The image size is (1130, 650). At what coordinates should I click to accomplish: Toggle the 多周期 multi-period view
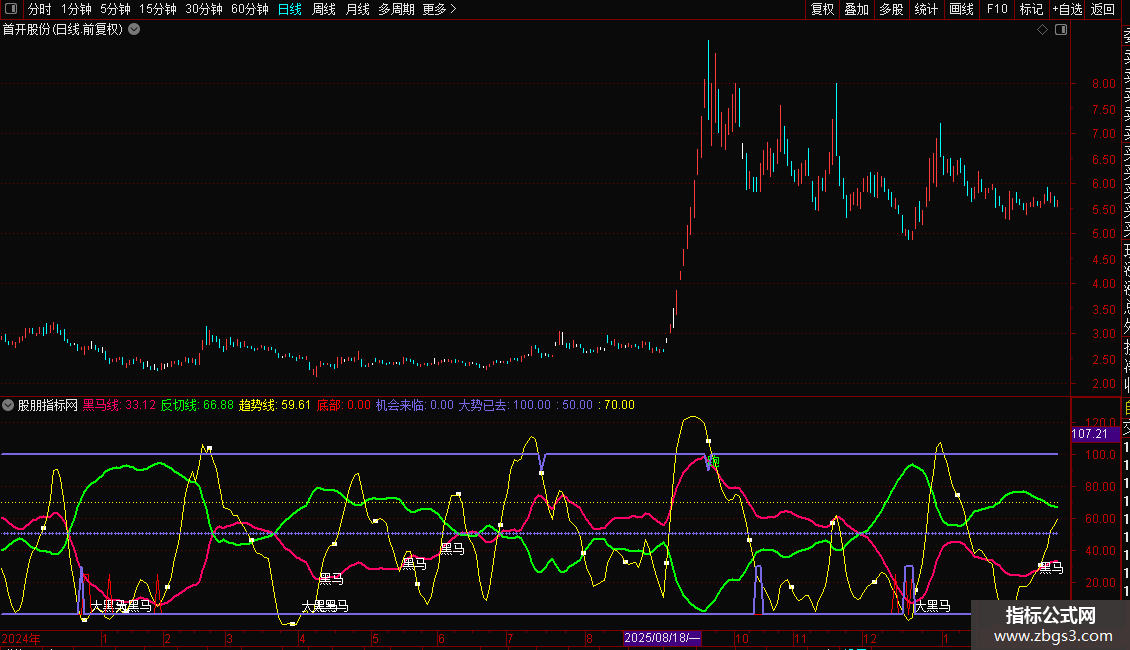(396, 10)
